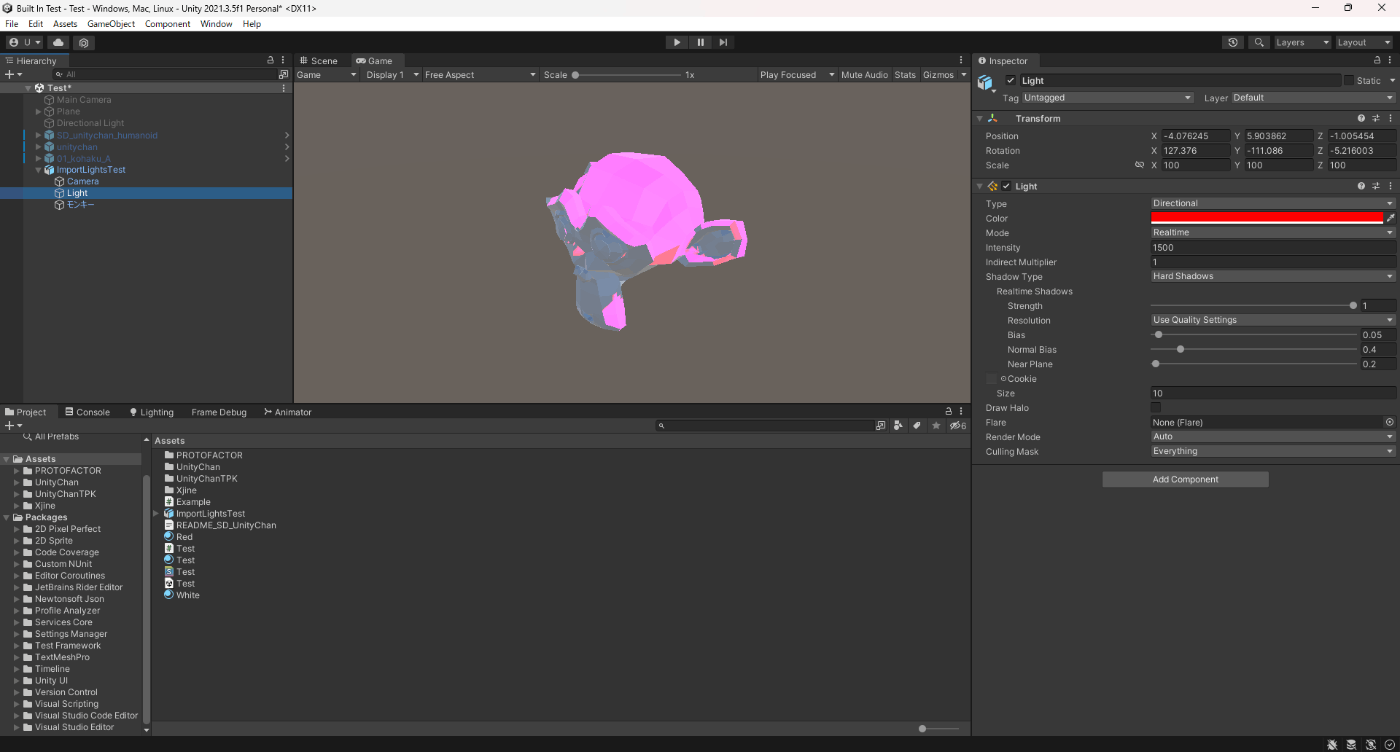Open the Free Aspect dropdown
This screenshot has width=1400, height=752.
pyautogui.click(x=480, y=75)
